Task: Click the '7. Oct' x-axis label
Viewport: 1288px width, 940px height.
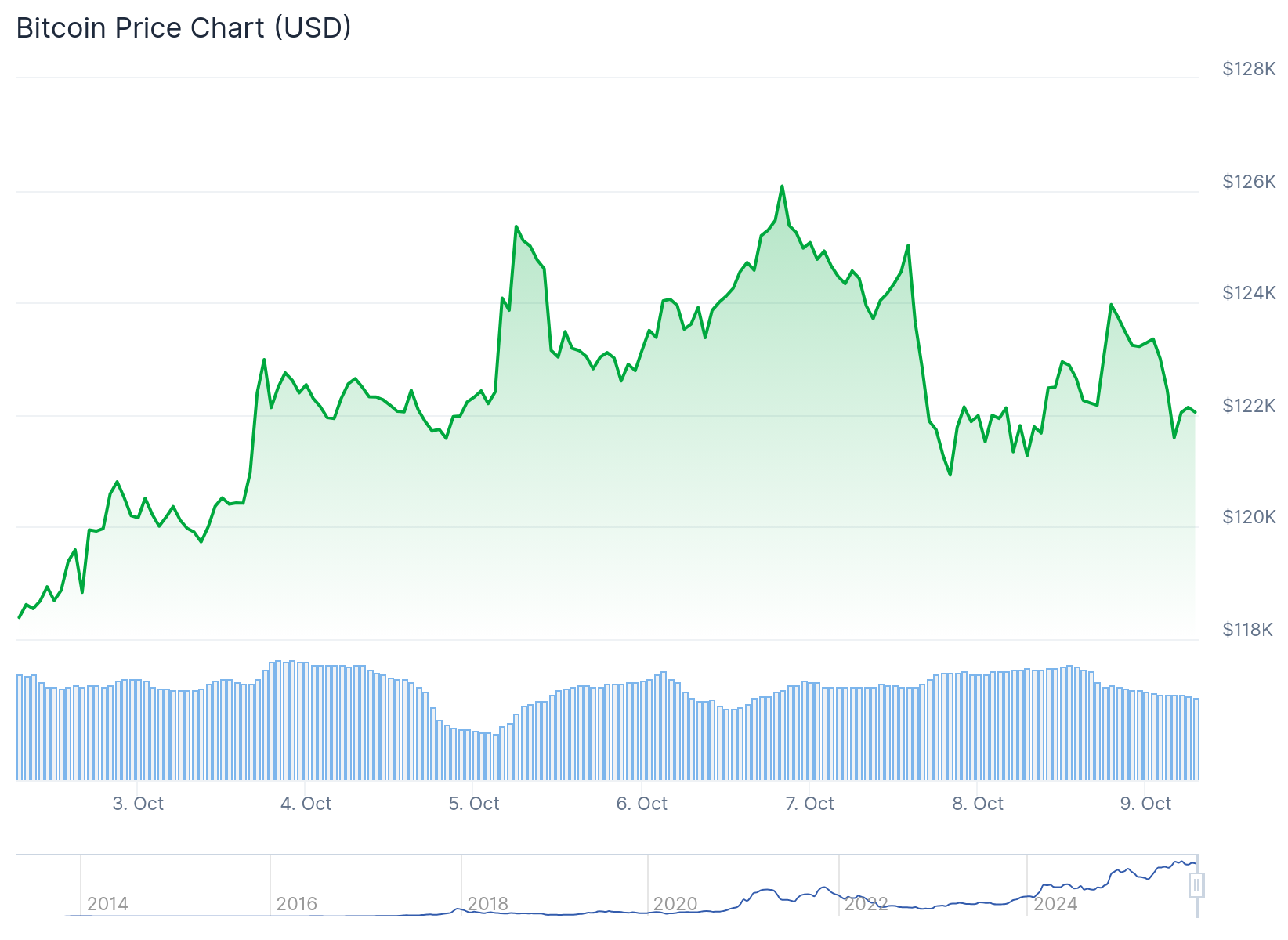Action: [809, 804]
